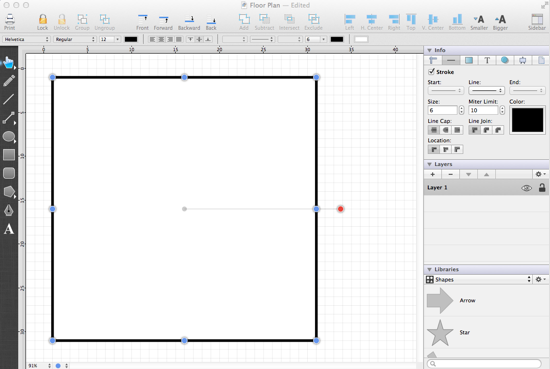Switch to the Fill info tab
The height and width of the screenshot is (369, 550).
click(x=469, y=61)
